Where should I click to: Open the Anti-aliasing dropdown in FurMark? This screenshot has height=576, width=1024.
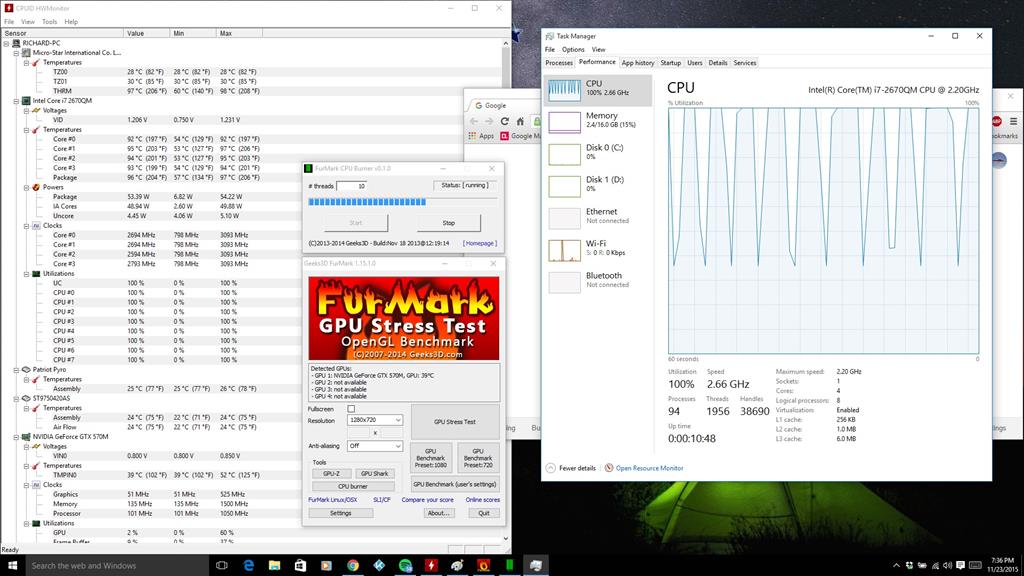pos(374,445)
